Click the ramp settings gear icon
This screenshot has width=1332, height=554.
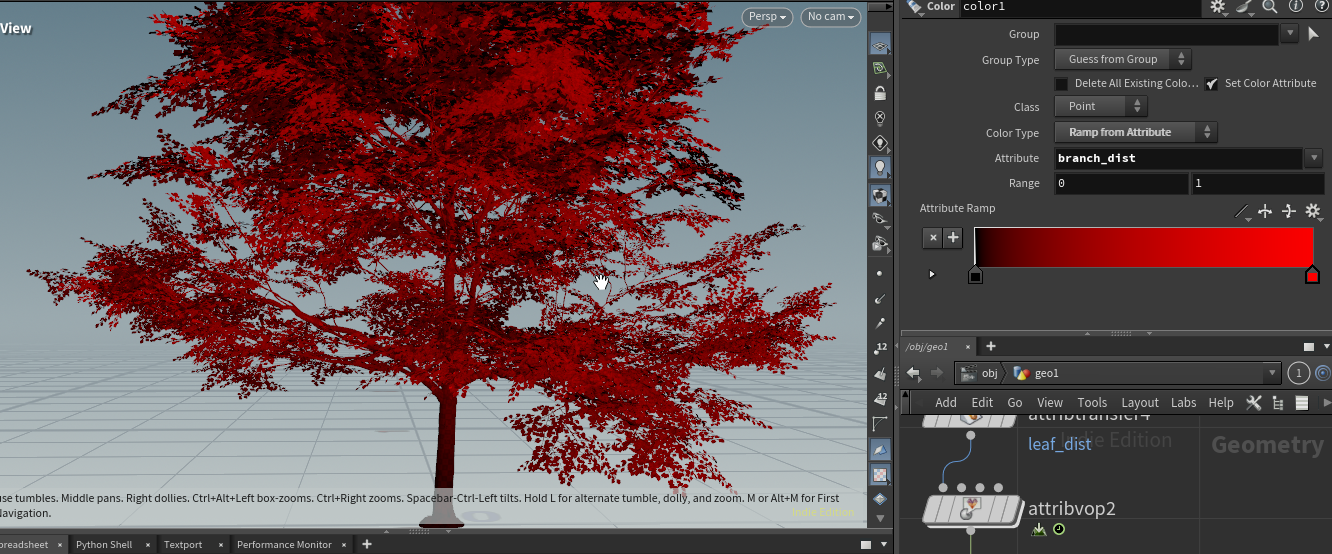pyautogui.click(x=1313, y=211)
